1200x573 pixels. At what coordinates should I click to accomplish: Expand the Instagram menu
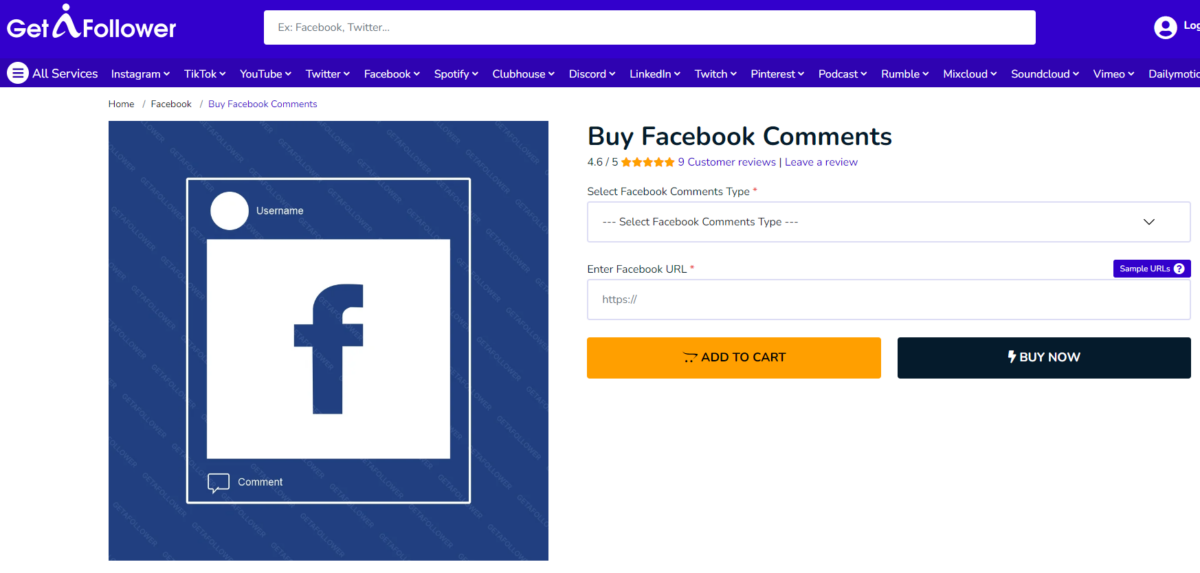(140, 74)
